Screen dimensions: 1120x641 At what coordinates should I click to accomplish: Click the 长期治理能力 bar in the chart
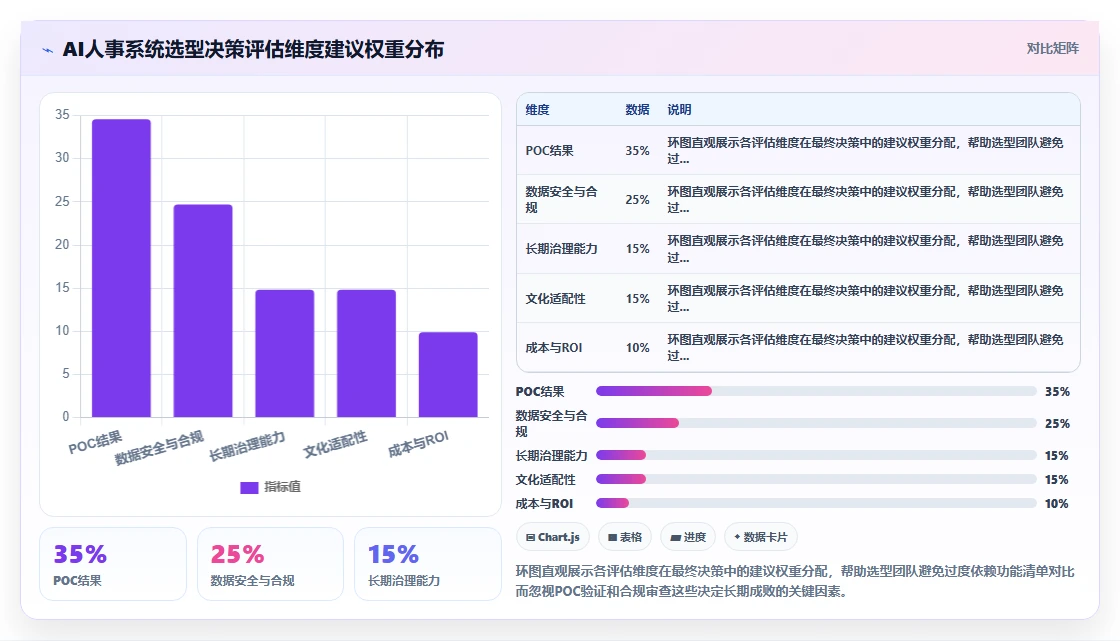tap(285, 353)
